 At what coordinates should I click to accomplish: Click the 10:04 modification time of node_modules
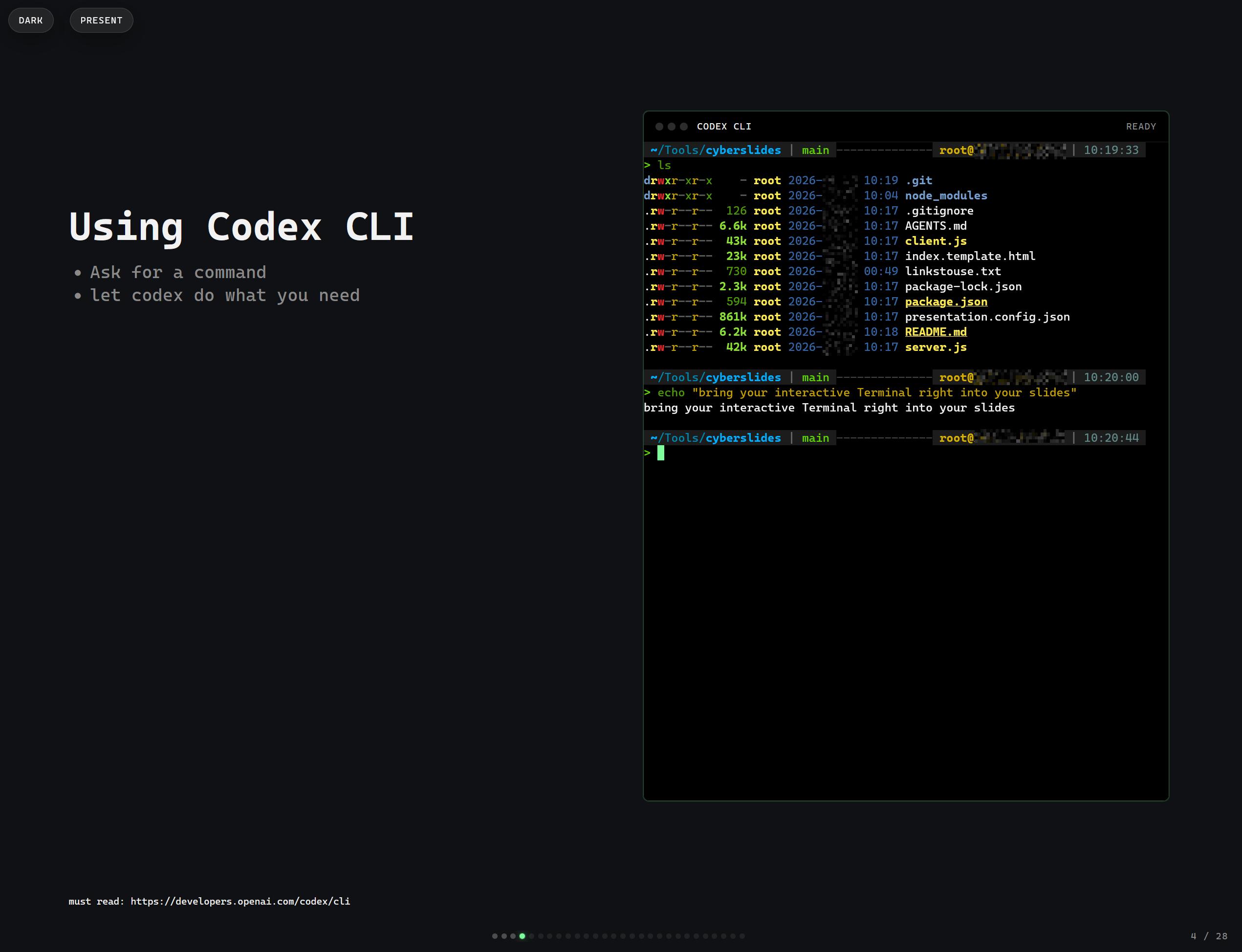pos(881,195)
